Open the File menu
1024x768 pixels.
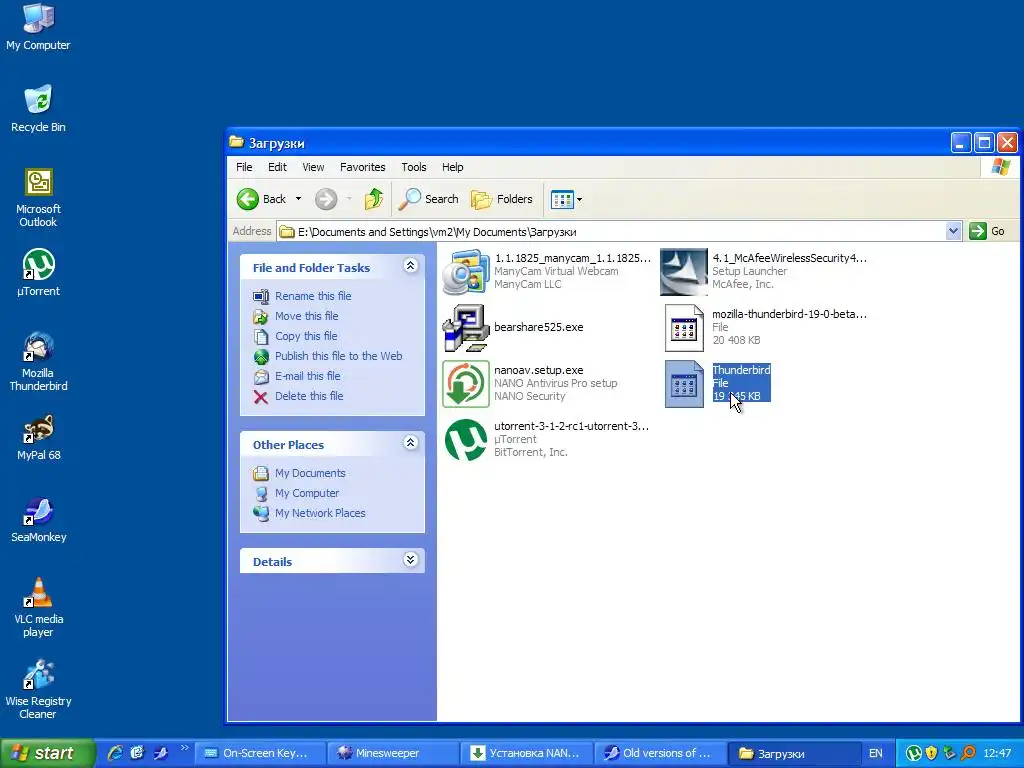(244, 167)
